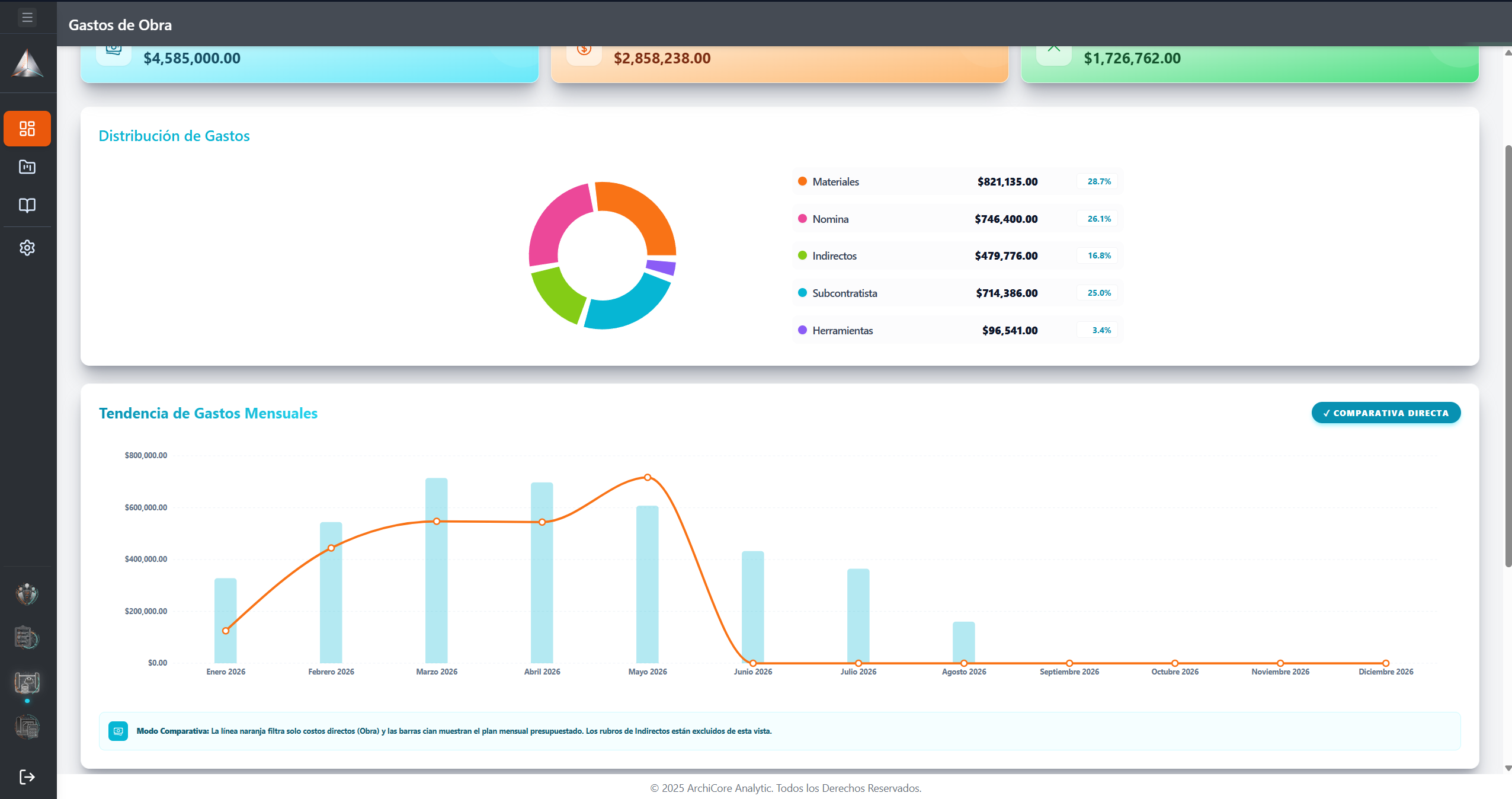This screenshot has height=799, width=1512.
Task: Toggle the Comparativa Directa button
Action: pyautogui.click(x=1386, y=413)
